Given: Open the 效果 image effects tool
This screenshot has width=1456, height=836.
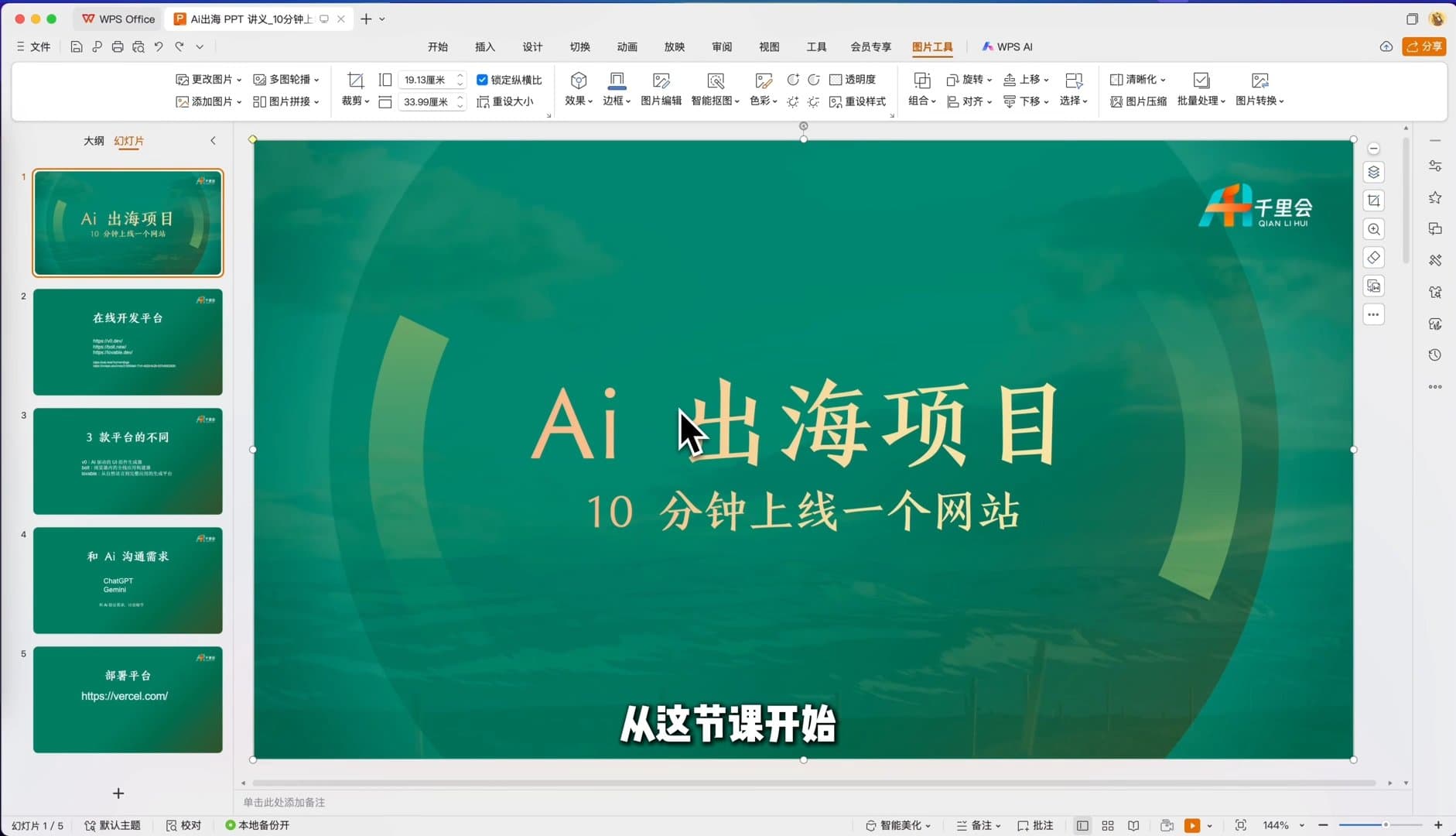Looking at the screenshot, I should tap(576, 89).
